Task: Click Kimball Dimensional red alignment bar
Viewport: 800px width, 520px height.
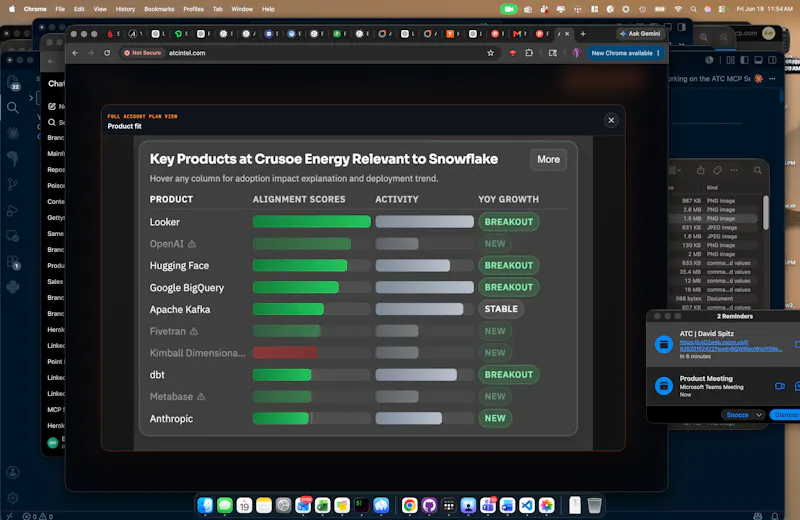Action: coord(285,353)
